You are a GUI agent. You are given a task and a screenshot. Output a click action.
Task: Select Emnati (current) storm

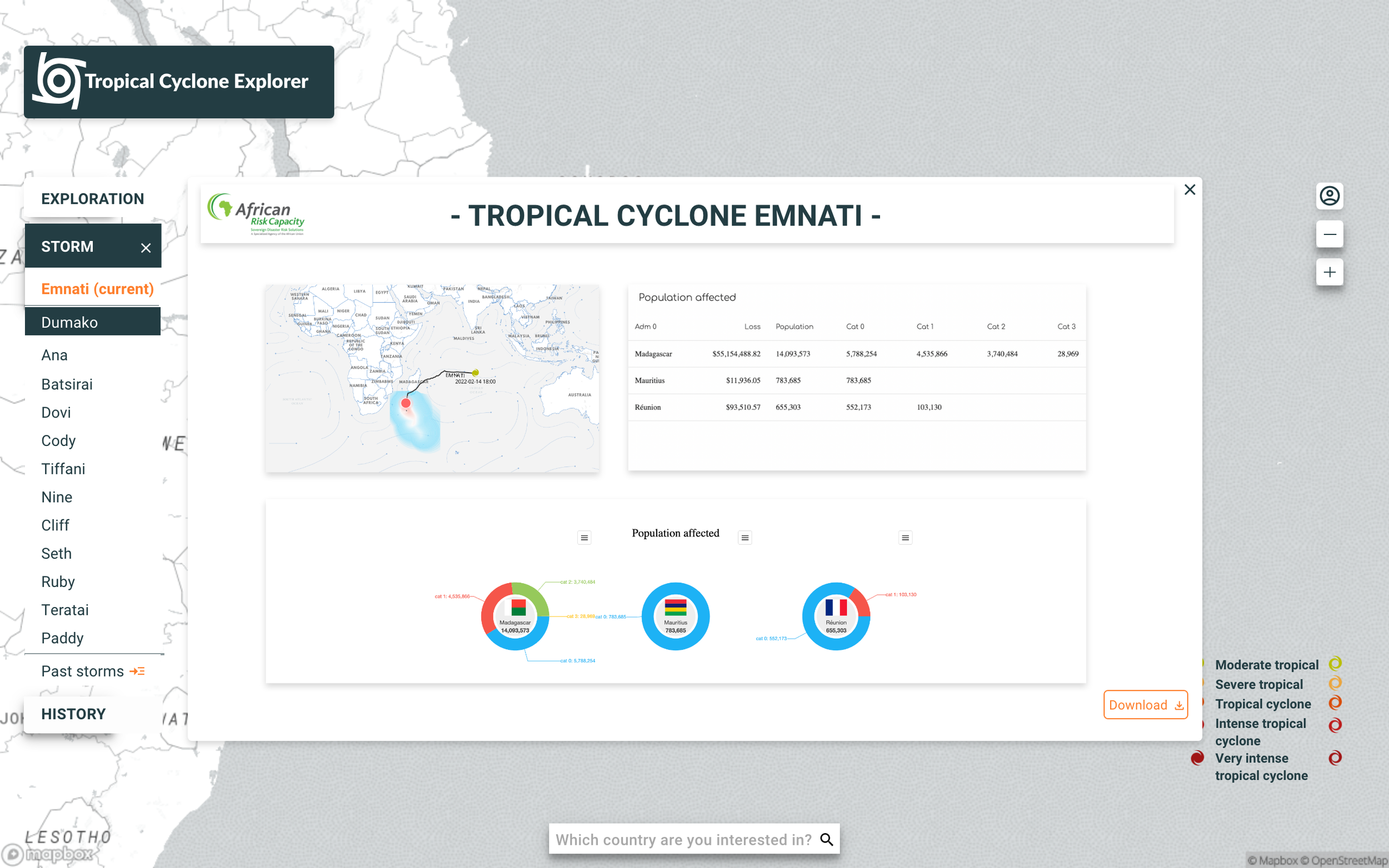[97, 289]
